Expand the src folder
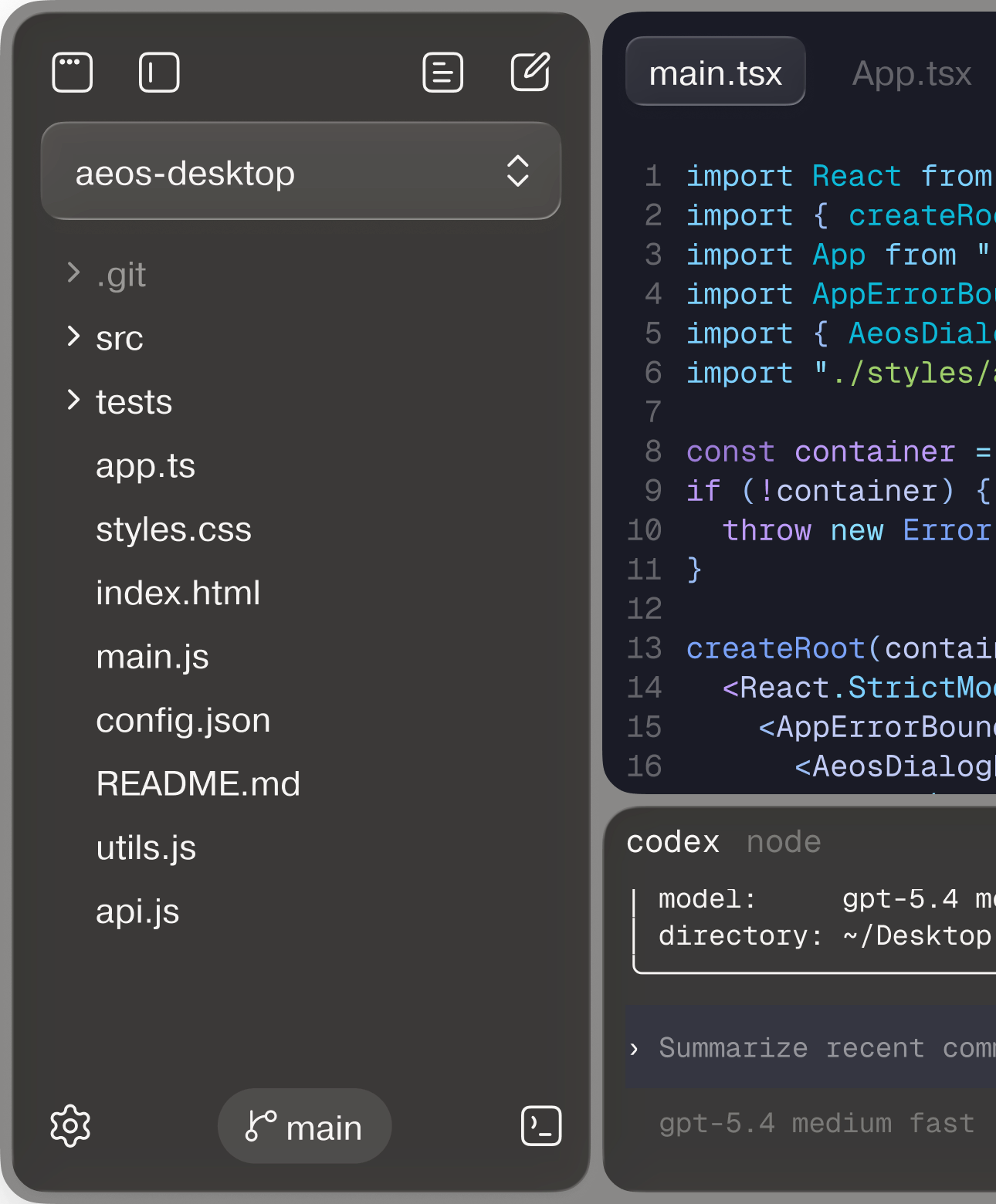The height and width of the screenshot is (1204, 996). pos(74,337)
